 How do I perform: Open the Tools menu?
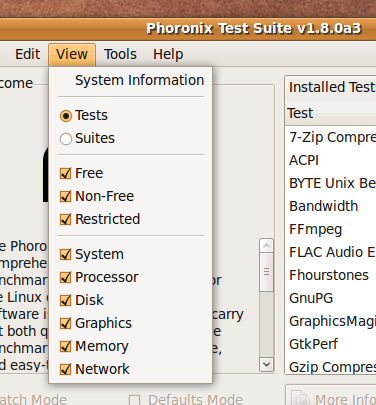click(x=120, y=54)
